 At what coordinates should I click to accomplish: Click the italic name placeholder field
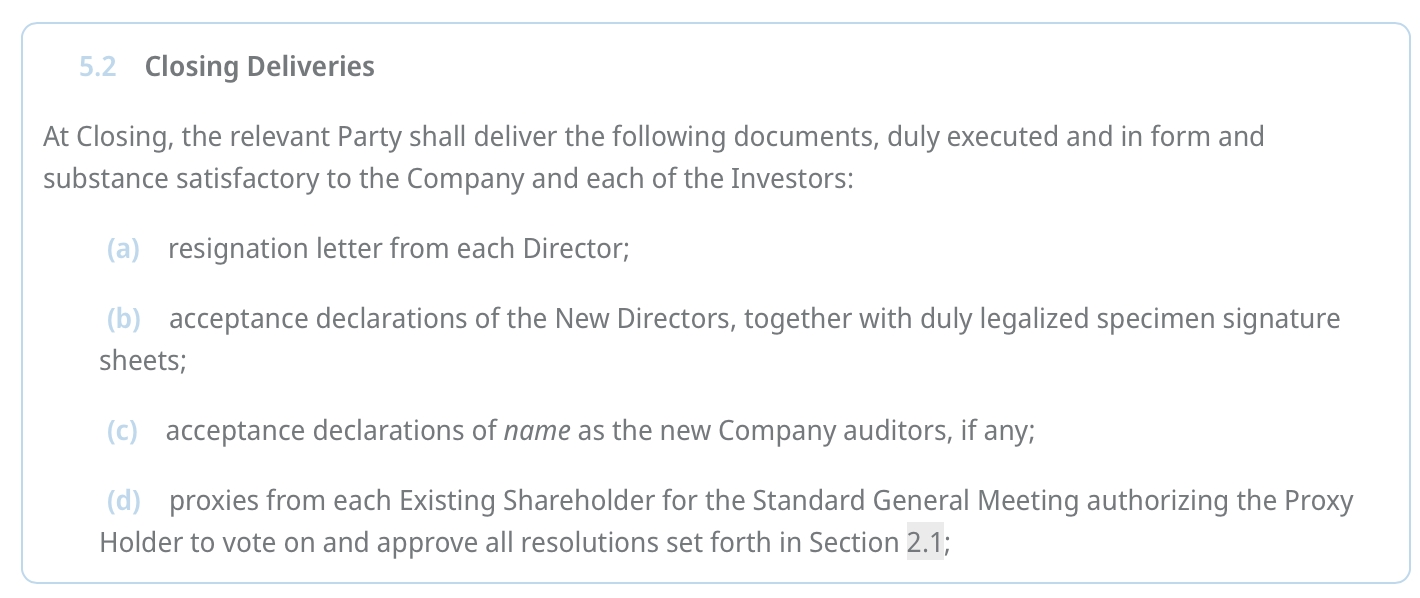coord(537,431)
